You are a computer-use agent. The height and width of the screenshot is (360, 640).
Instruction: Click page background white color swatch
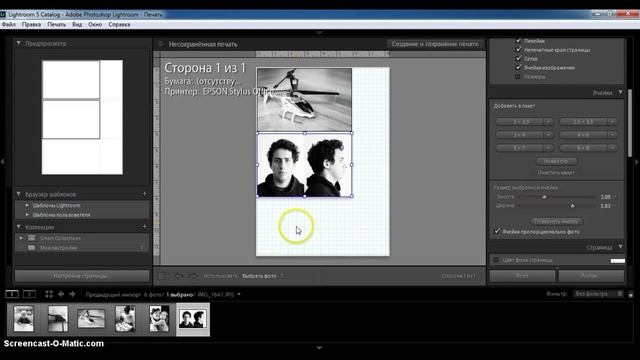click(618, 260)
